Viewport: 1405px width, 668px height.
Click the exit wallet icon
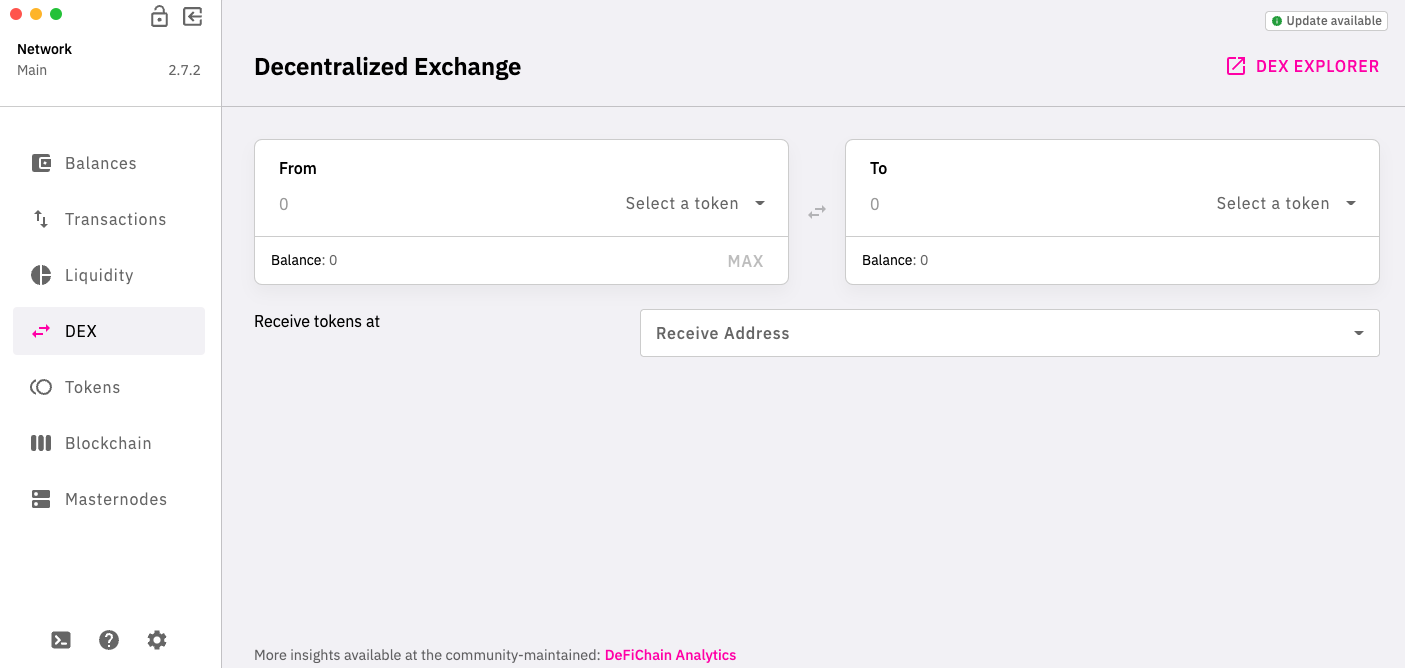(x=193, y=17)
